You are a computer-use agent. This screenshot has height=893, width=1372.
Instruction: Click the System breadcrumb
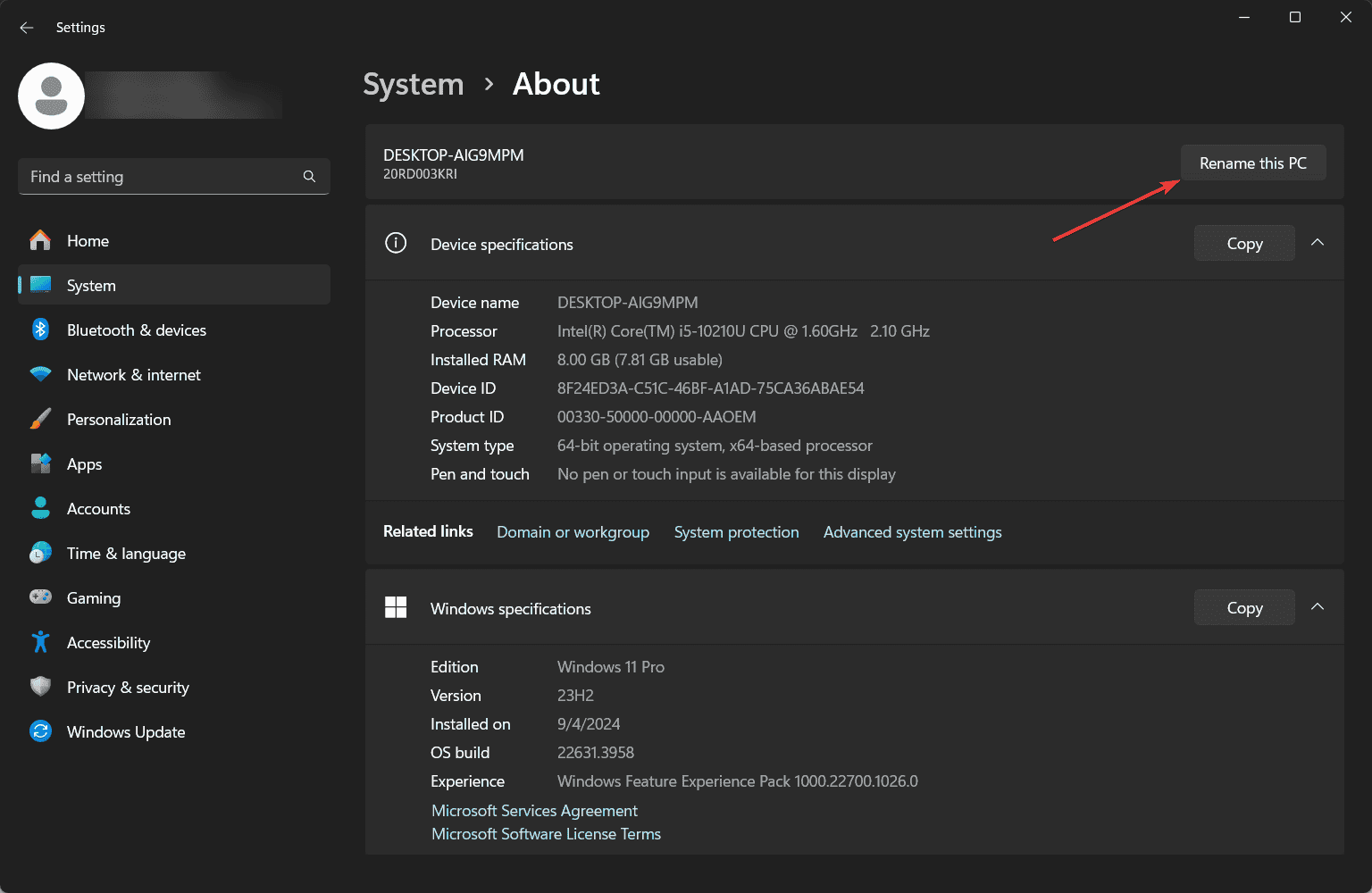[414, 84]
